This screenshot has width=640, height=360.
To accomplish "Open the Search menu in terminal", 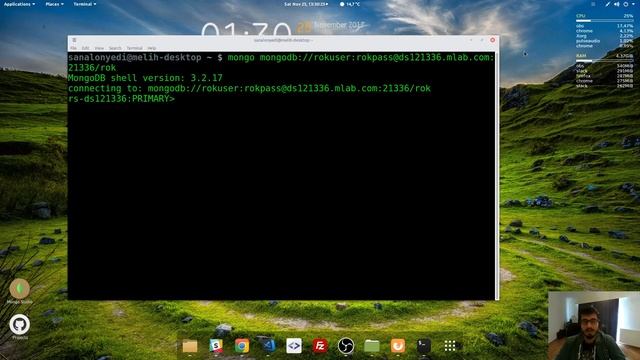I will (115, 48).
